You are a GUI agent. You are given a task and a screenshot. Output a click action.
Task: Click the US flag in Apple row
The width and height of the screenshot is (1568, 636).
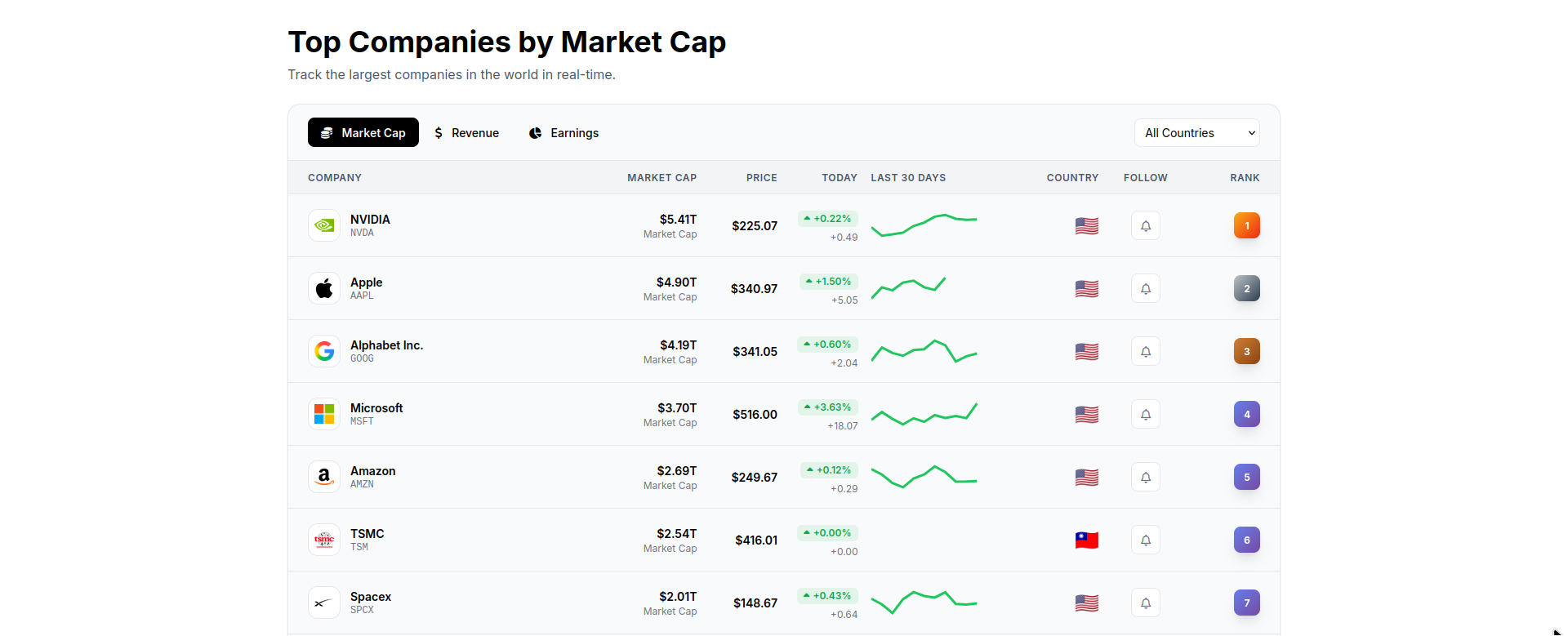1087,289
